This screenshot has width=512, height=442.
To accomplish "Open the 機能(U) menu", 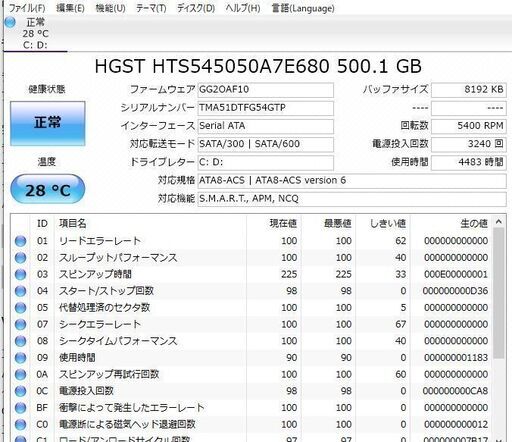I will click(x=110, y=8).
